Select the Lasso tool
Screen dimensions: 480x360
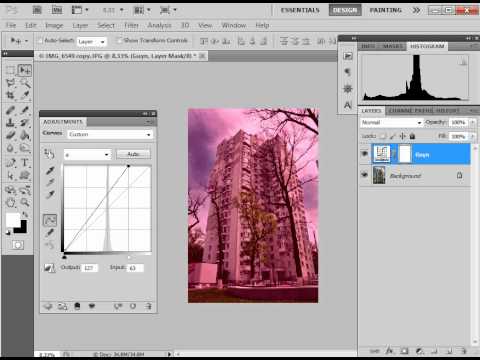click(x=10, y=83)
